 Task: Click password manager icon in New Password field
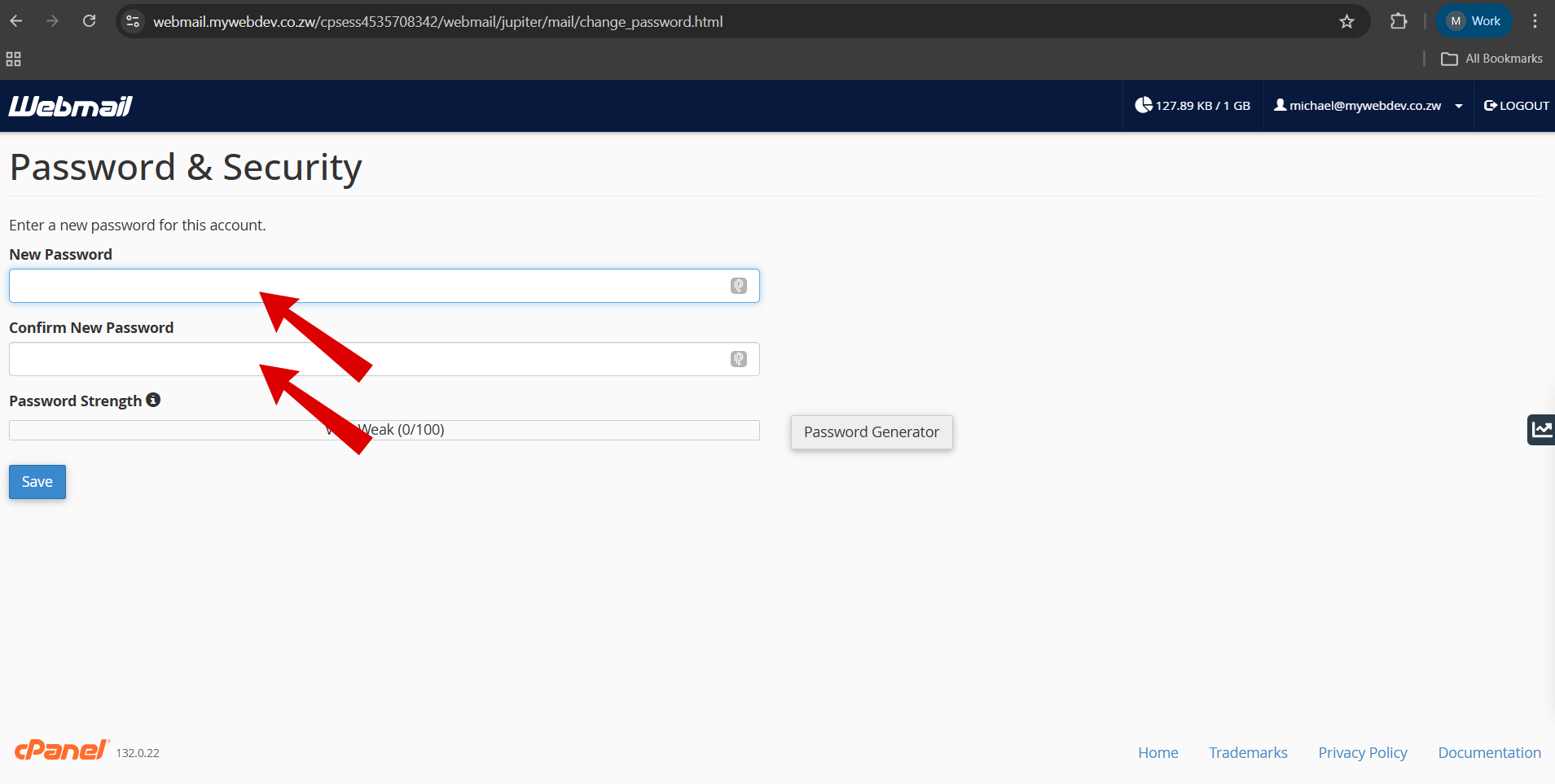(738, 286)
